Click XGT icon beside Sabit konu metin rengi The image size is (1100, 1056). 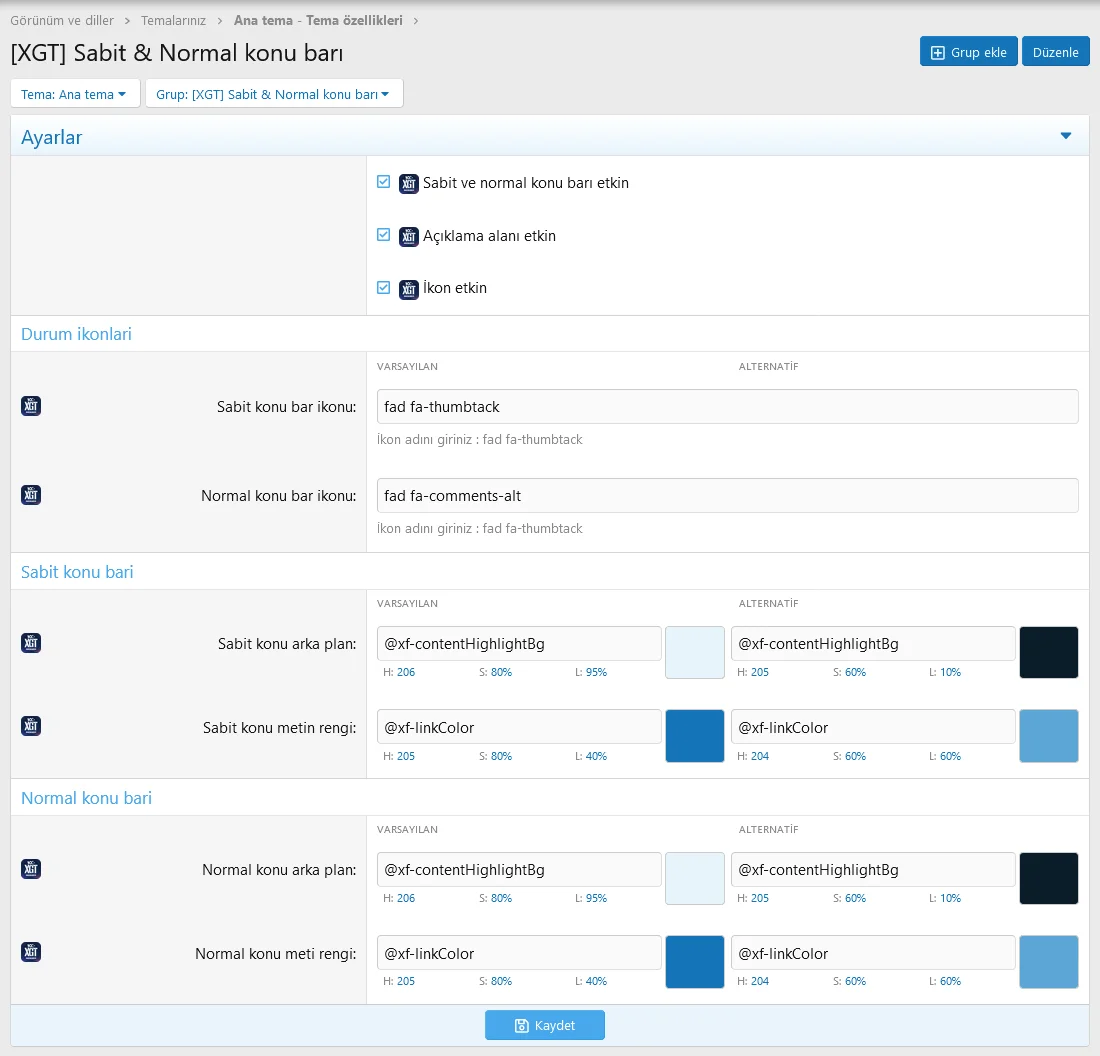pyautogui.click(x=31, y=727)
